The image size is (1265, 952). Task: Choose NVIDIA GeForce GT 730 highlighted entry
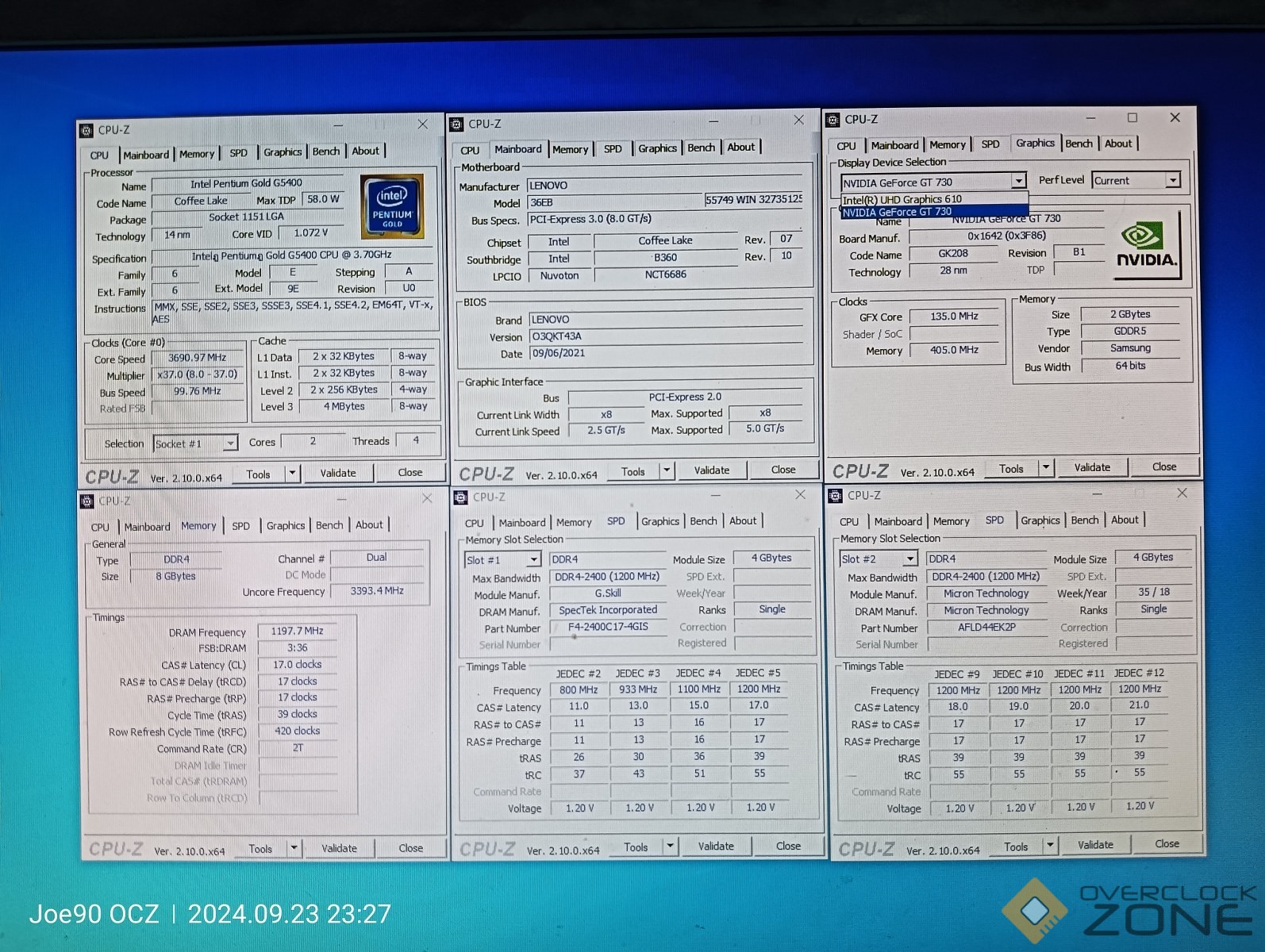coord(934,212)
